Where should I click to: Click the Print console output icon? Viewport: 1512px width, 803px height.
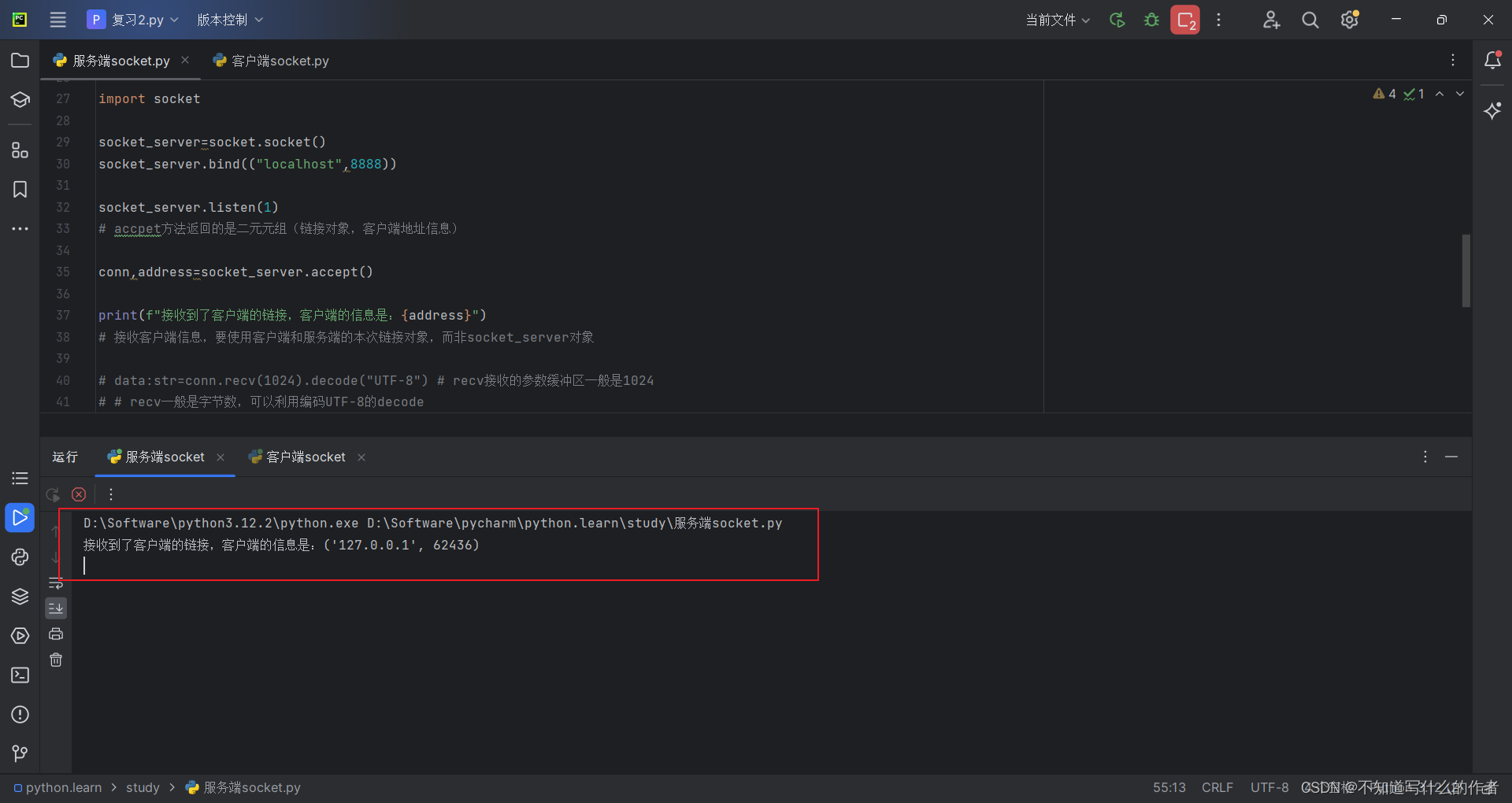pos(56,634)
